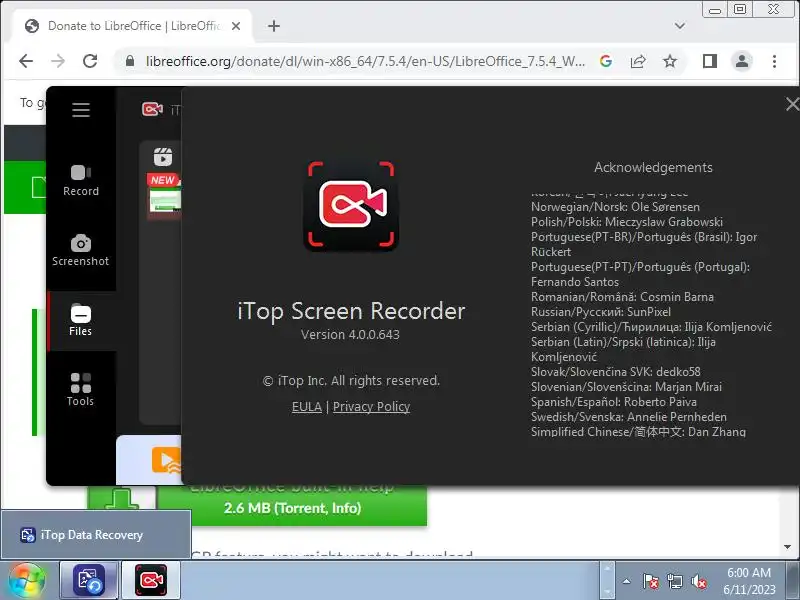Open the Tools section in sidebar
Image resolution: width=800 pixels, height=600 pixels.
point(81,390)
